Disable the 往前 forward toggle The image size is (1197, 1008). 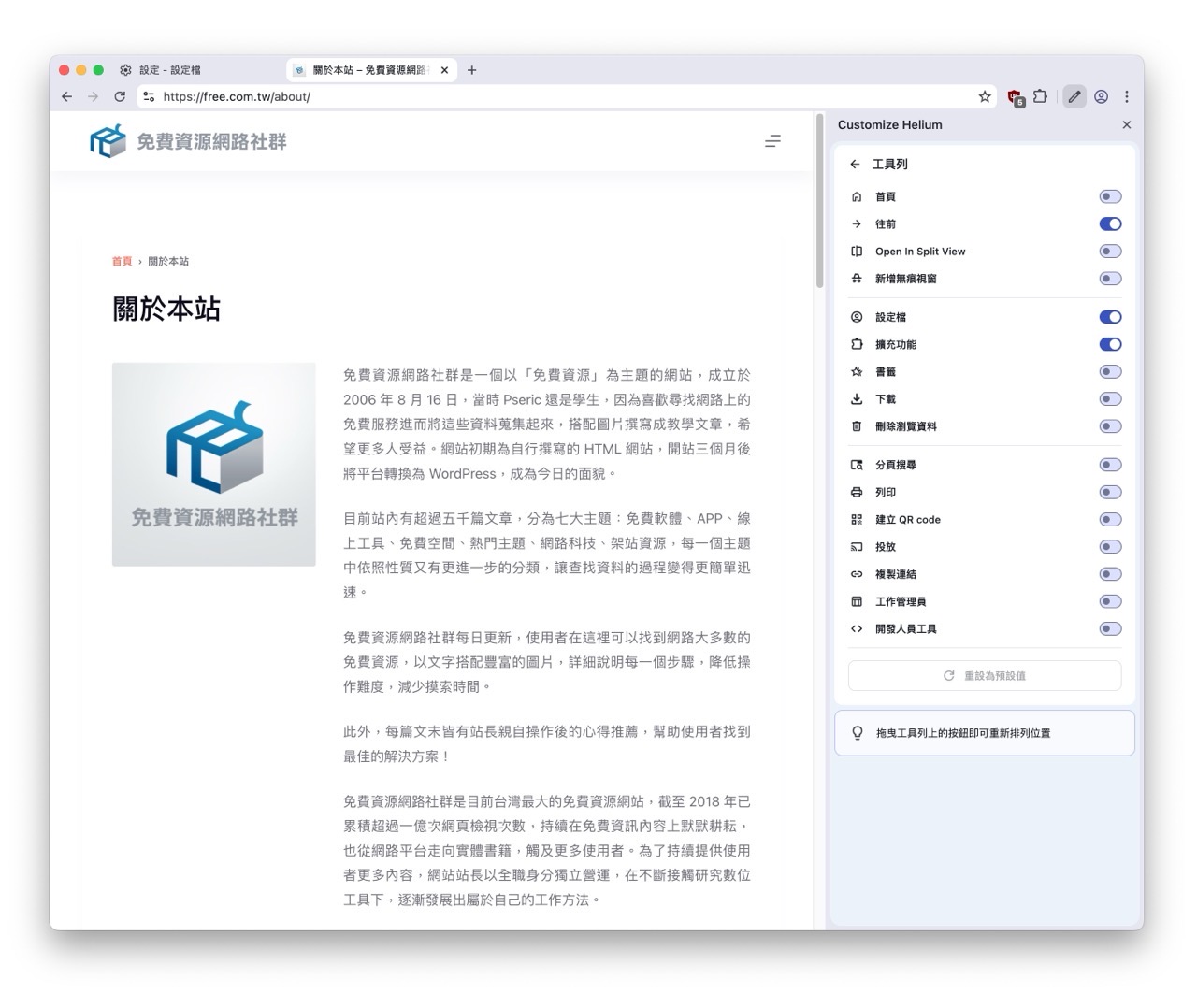[x=1110, y=224]
